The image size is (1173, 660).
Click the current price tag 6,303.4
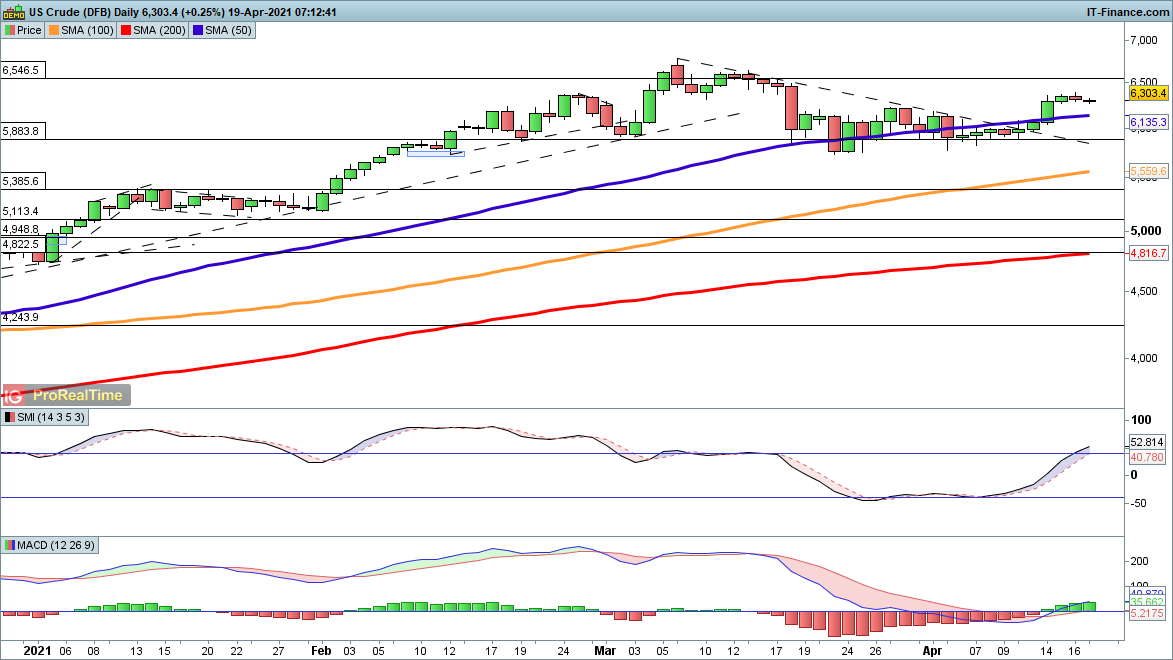tap(1148, 93)
